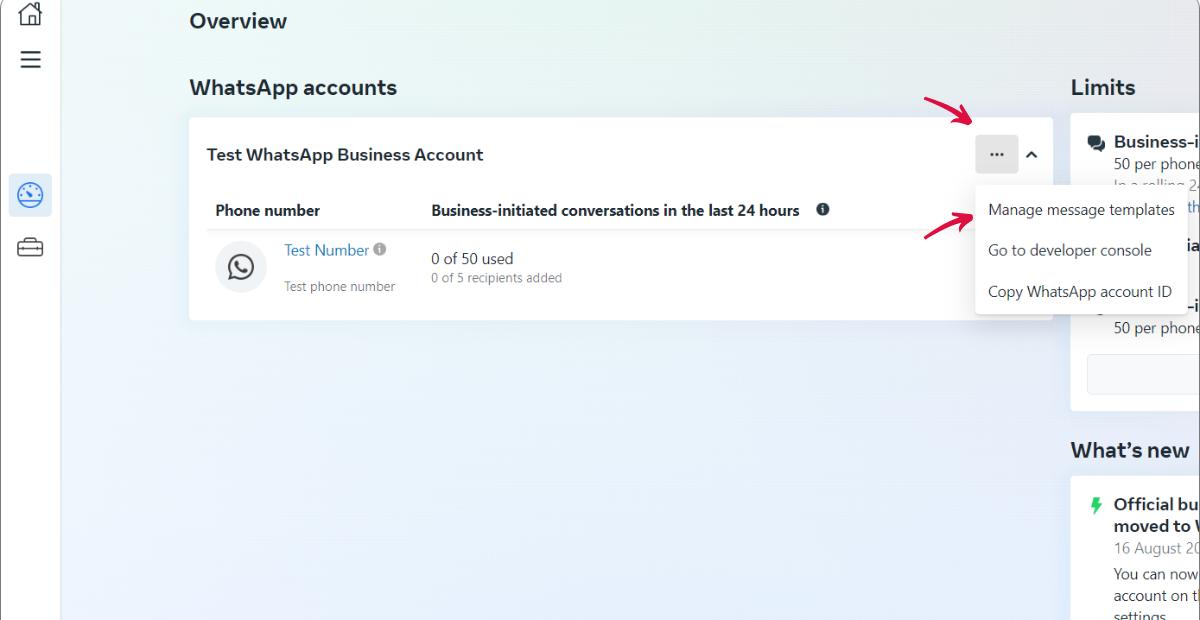Choose Manage message templates
The height and width of the screenshot is (620, 1200).
pyautogui.click(x=1081, y=210)
